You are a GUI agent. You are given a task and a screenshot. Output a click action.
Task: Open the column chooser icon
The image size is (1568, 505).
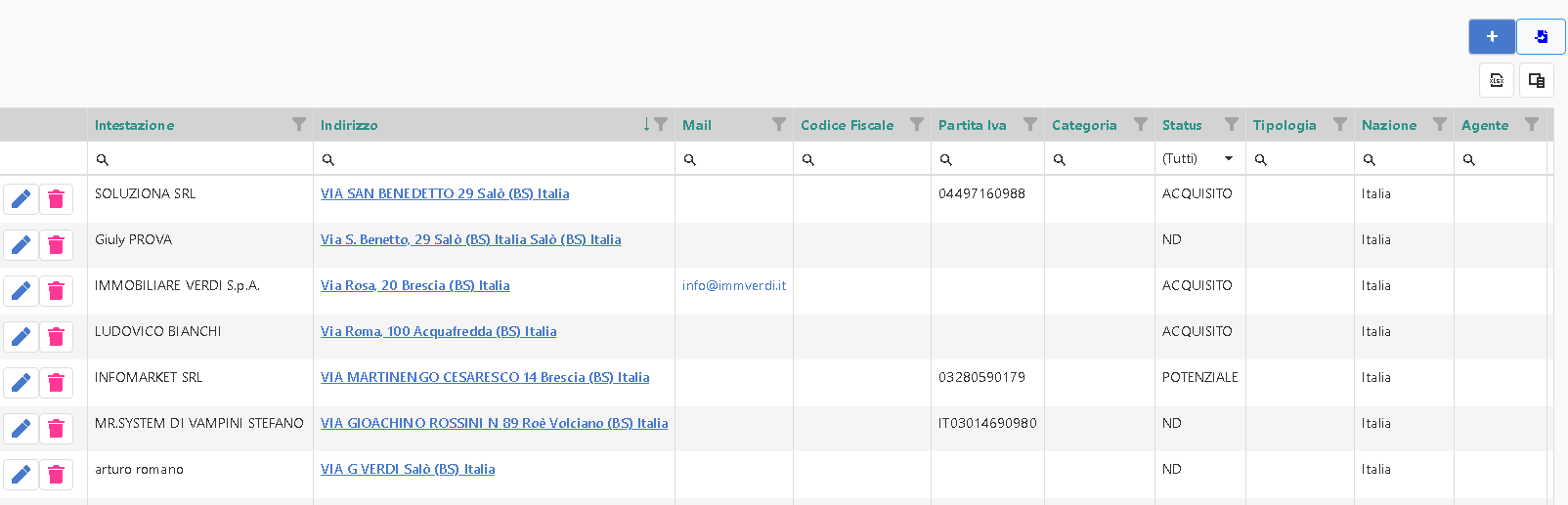point(1537,81)
